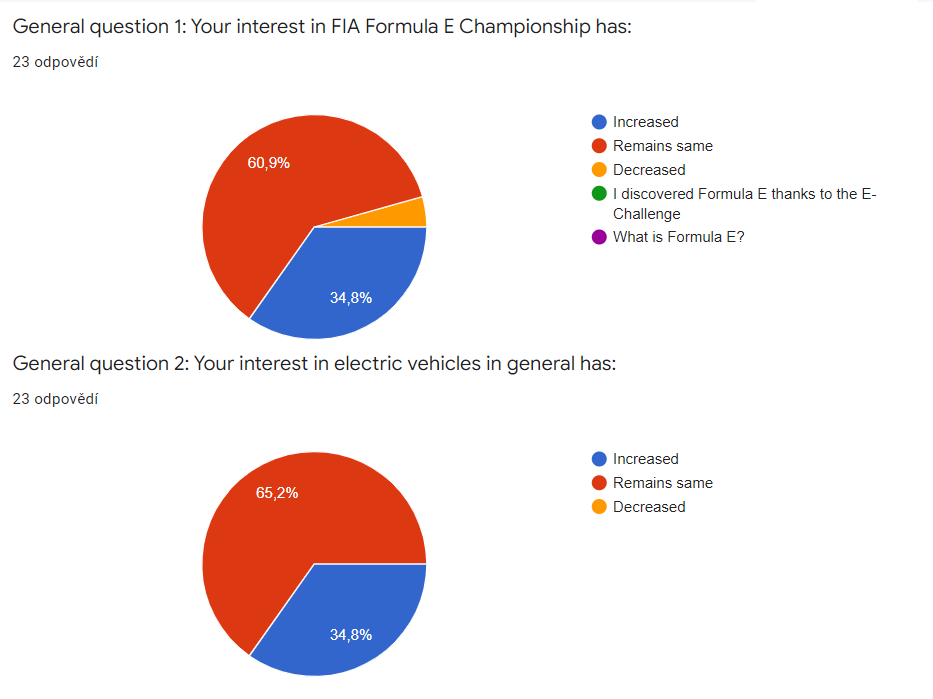Click purple 'What is Formula E?' legend dot
The image size is (933, 699).
[x=599, y=238]
